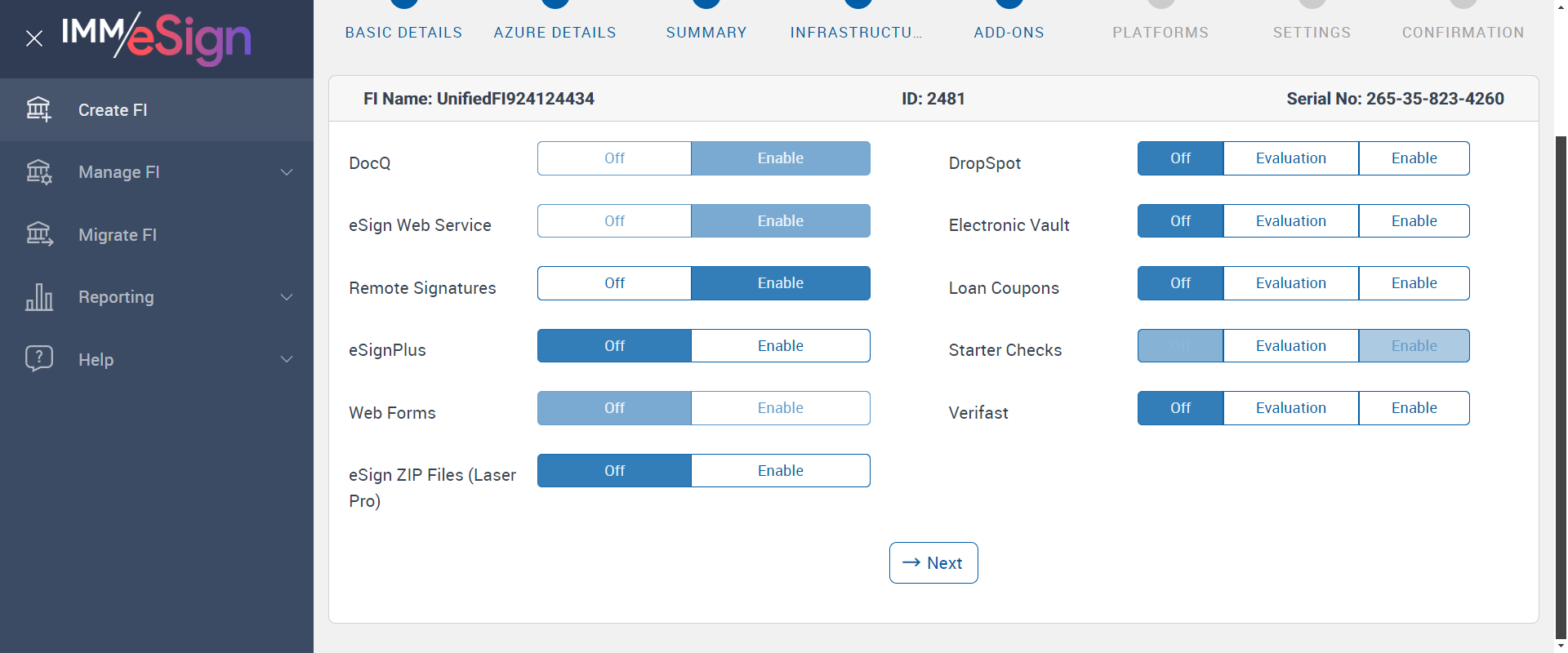Expand the Reporting menu chevron
The width and height of the screenshot is (1568, 653).
(287, 297)
